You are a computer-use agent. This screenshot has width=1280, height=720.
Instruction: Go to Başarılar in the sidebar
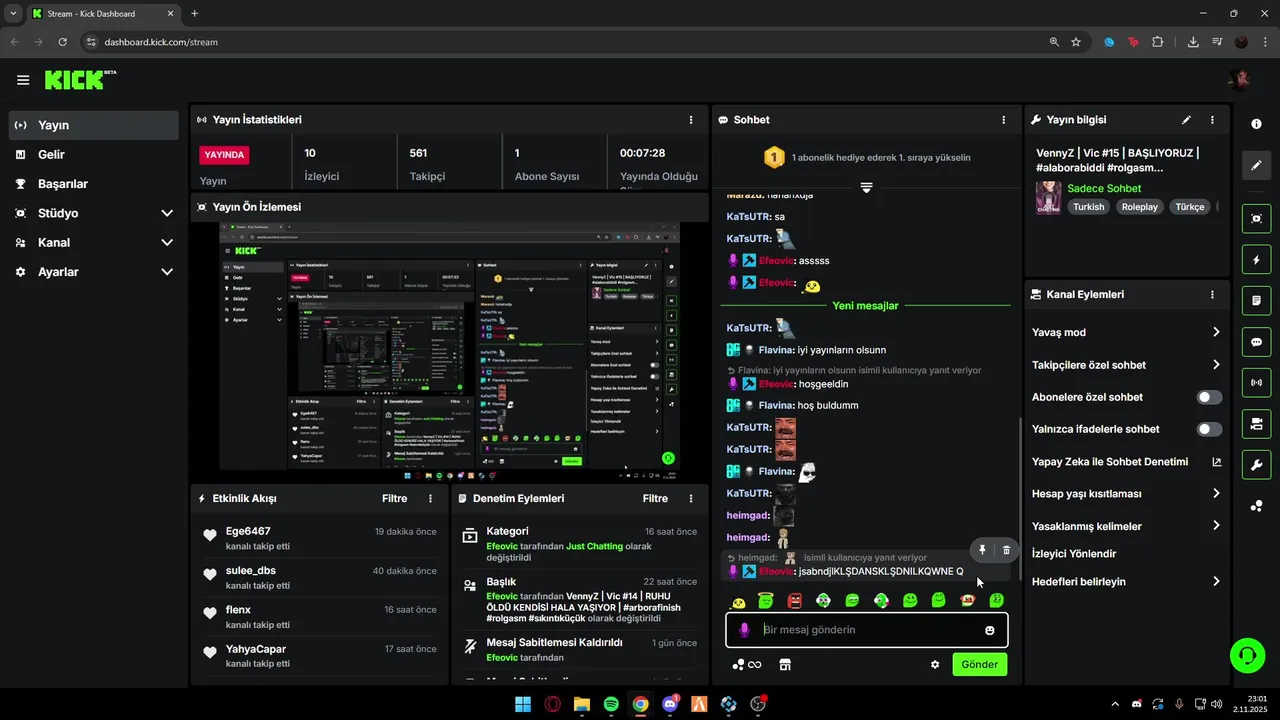pyautogui.click(x=93, y=184)
